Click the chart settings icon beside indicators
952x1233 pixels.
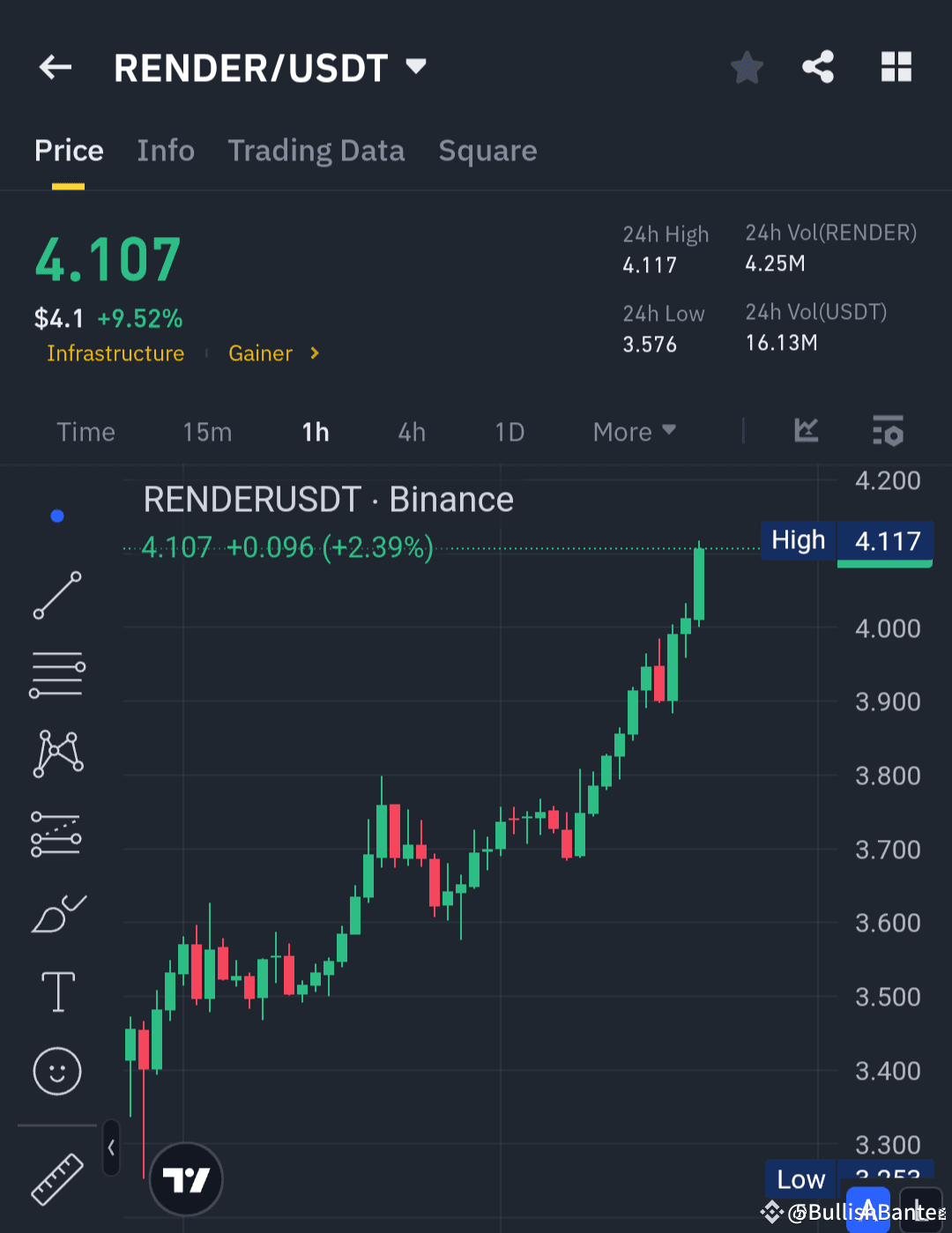pos(888,431)
